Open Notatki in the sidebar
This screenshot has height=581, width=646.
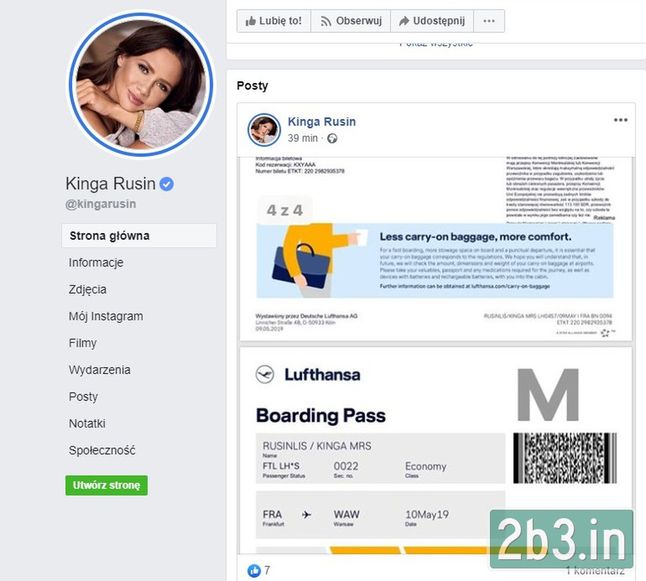(x=87, y=423)
